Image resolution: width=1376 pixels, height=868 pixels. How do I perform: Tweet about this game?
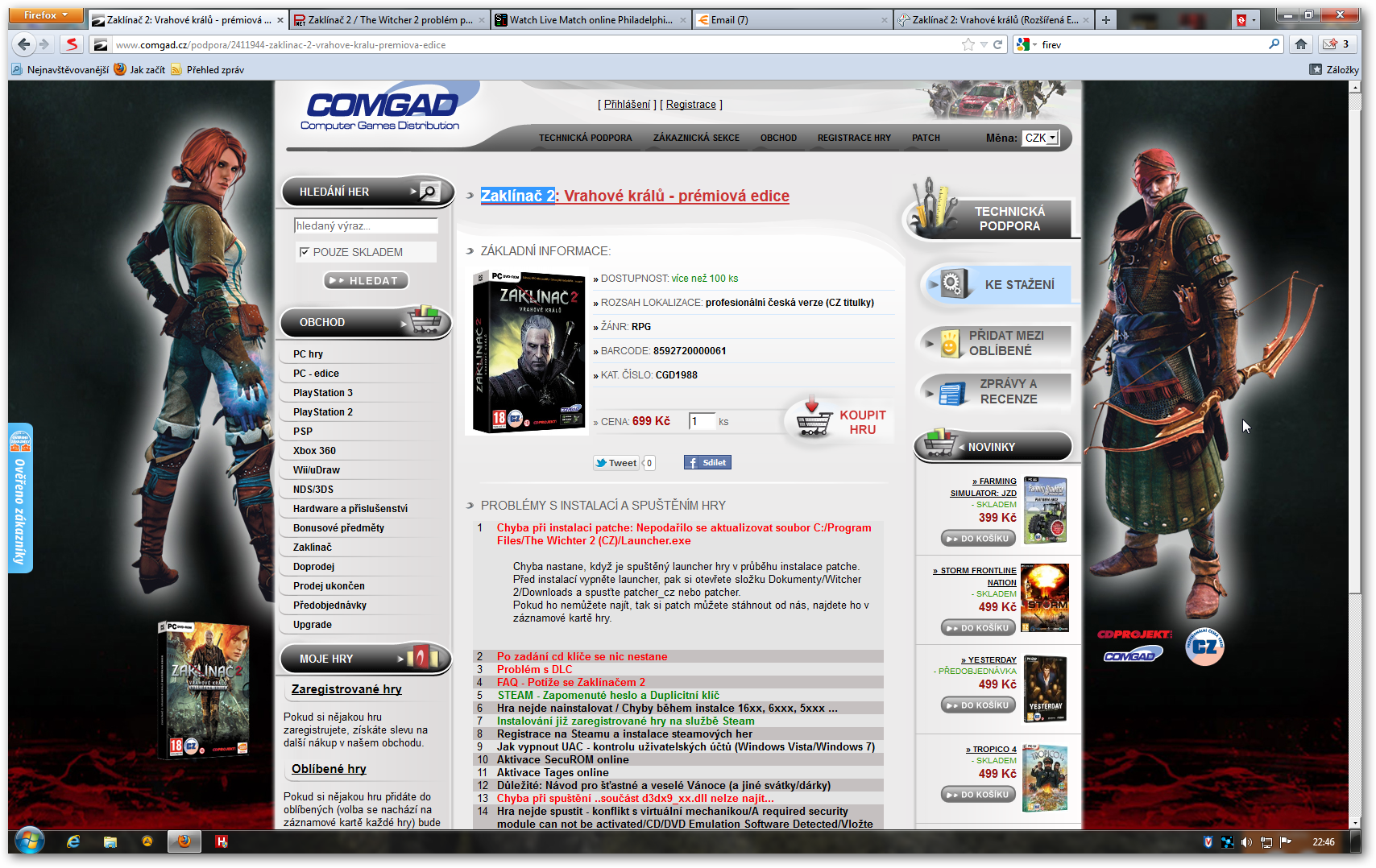coord(616,462)
